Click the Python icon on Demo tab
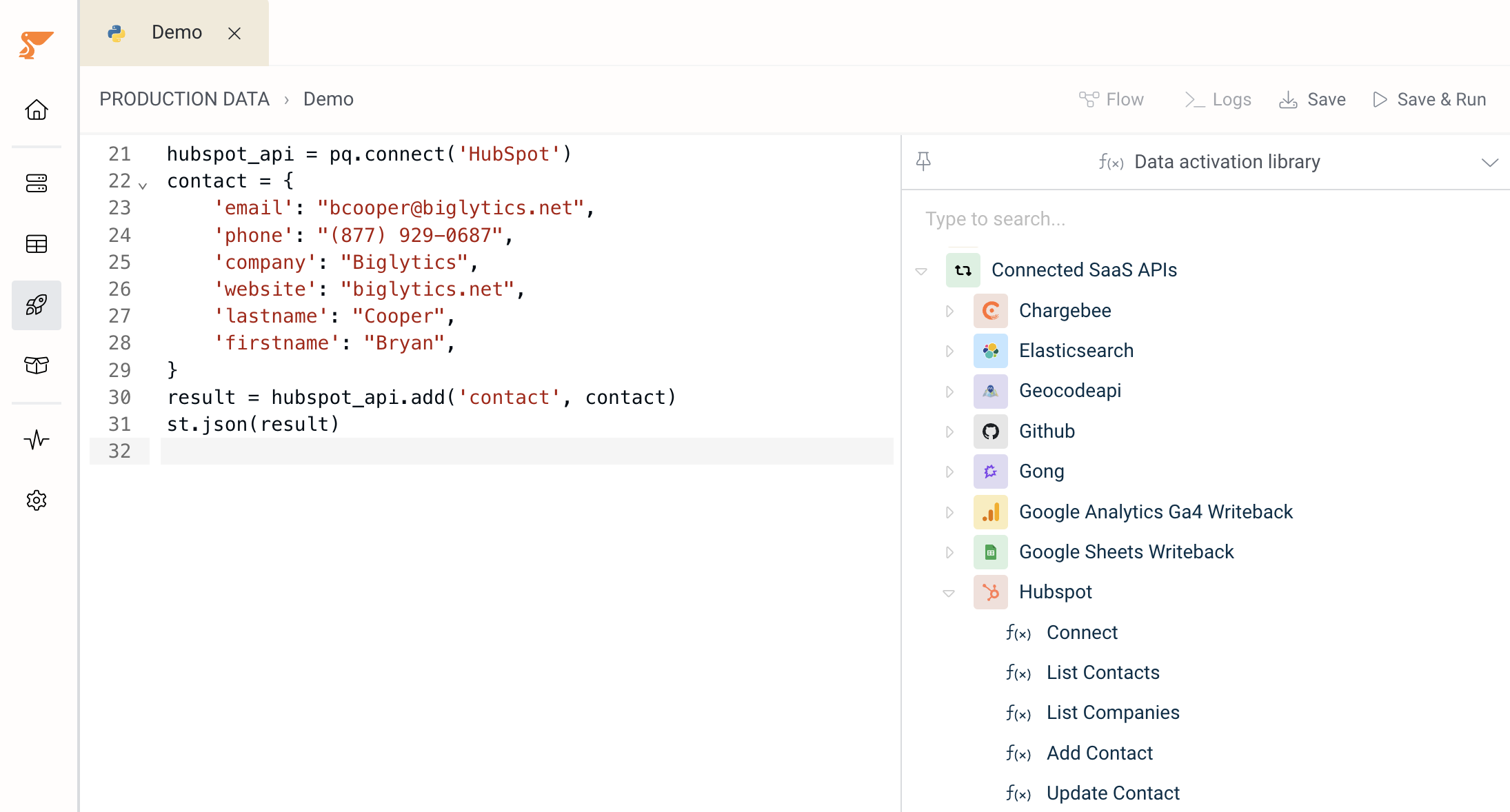The height and width of the screenshot is (812, 1510). (x=117, y=33)
